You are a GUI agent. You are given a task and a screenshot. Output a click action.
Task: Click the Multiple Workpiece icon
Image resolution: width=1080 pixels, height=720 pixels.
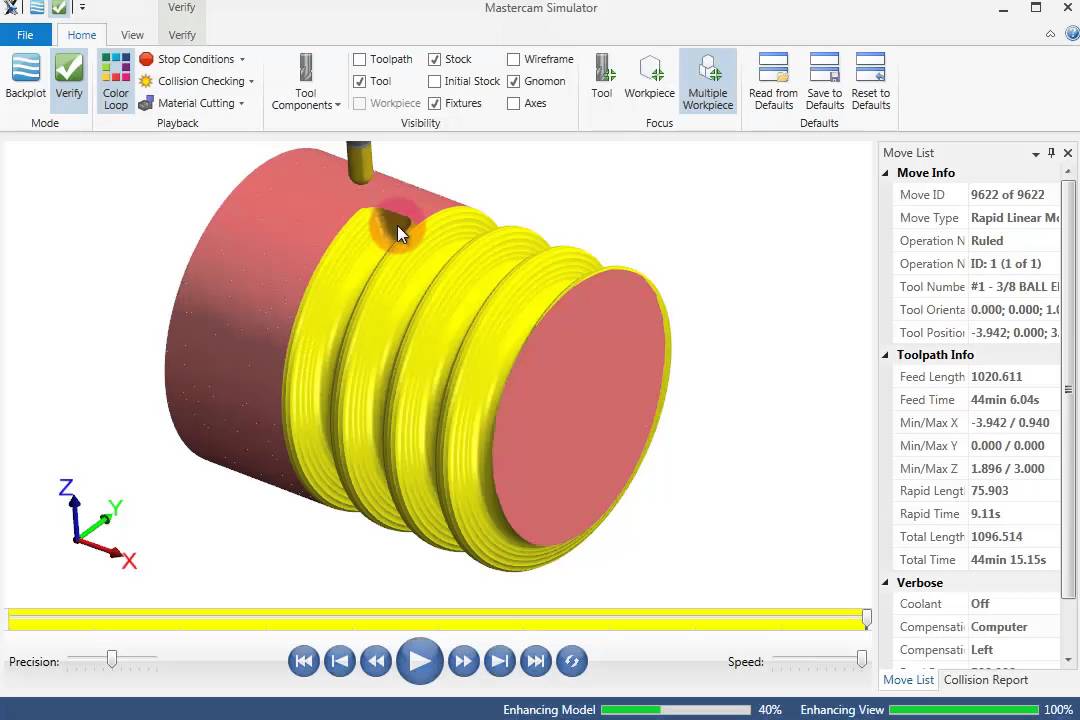708,81
